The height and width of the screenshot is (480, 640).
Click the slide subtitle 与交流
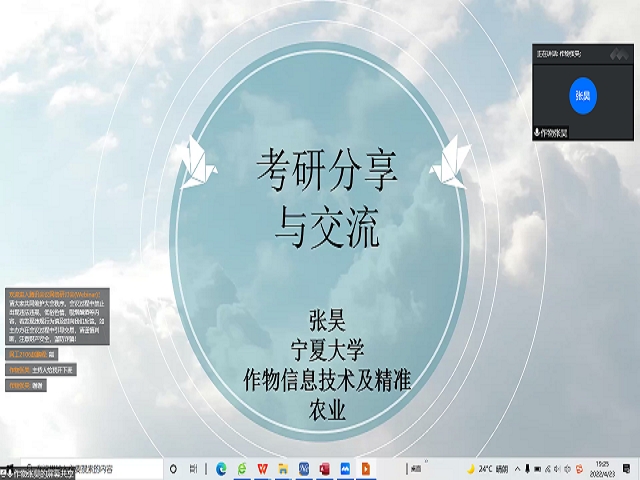[327, 227]
